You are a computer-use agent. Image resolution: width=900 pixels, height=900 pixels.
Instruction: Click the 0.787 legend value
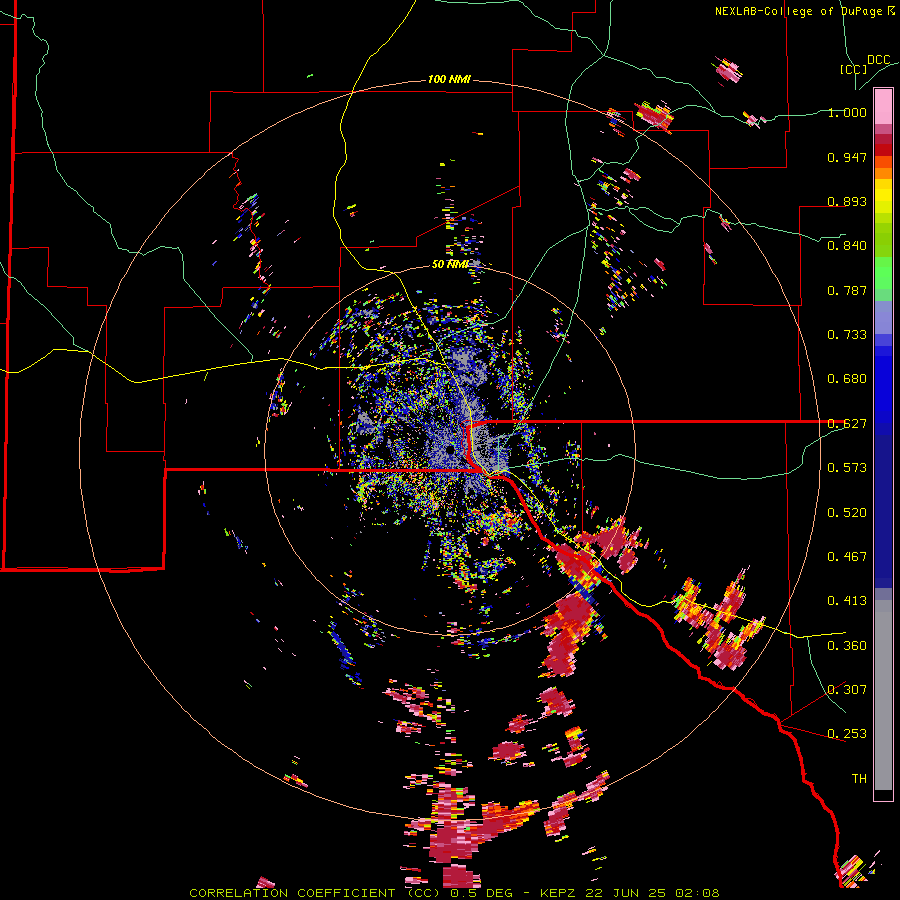[x=847, y=290]
